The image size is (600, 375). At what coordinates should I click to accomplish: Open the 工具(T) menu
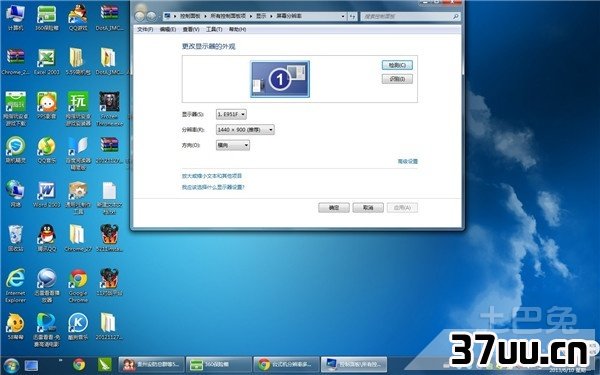click(x=214, y=29)
